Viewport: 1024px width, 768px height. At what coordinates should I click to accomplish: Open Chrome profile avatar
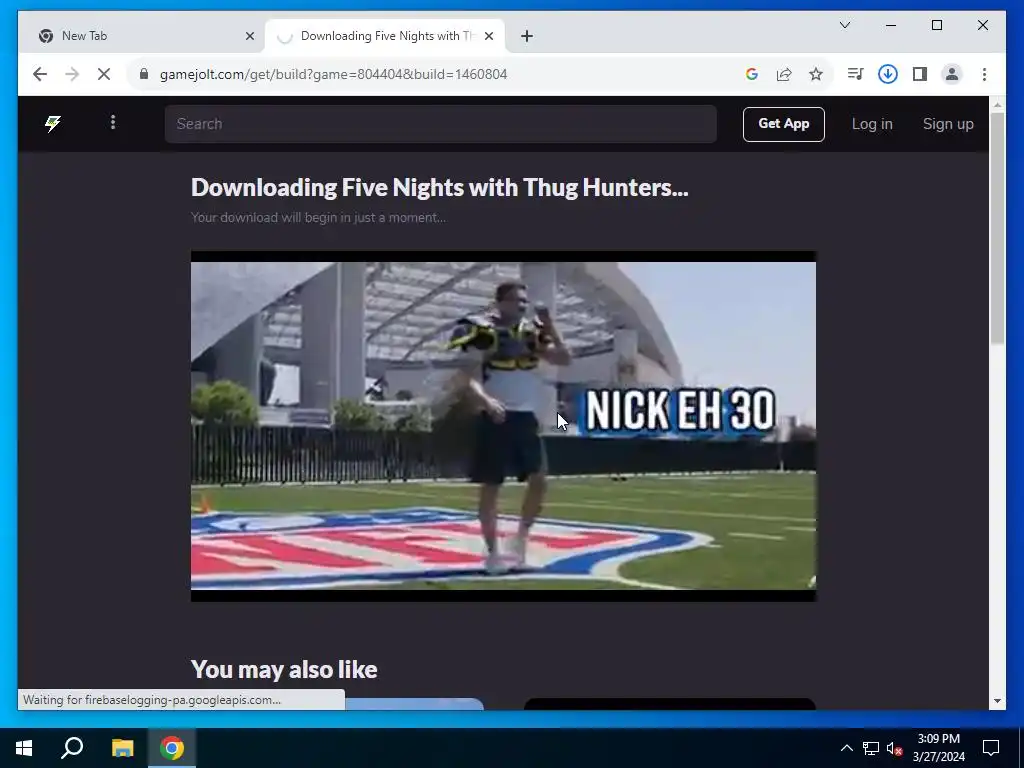pyautogui.click(x=952, y=74)
